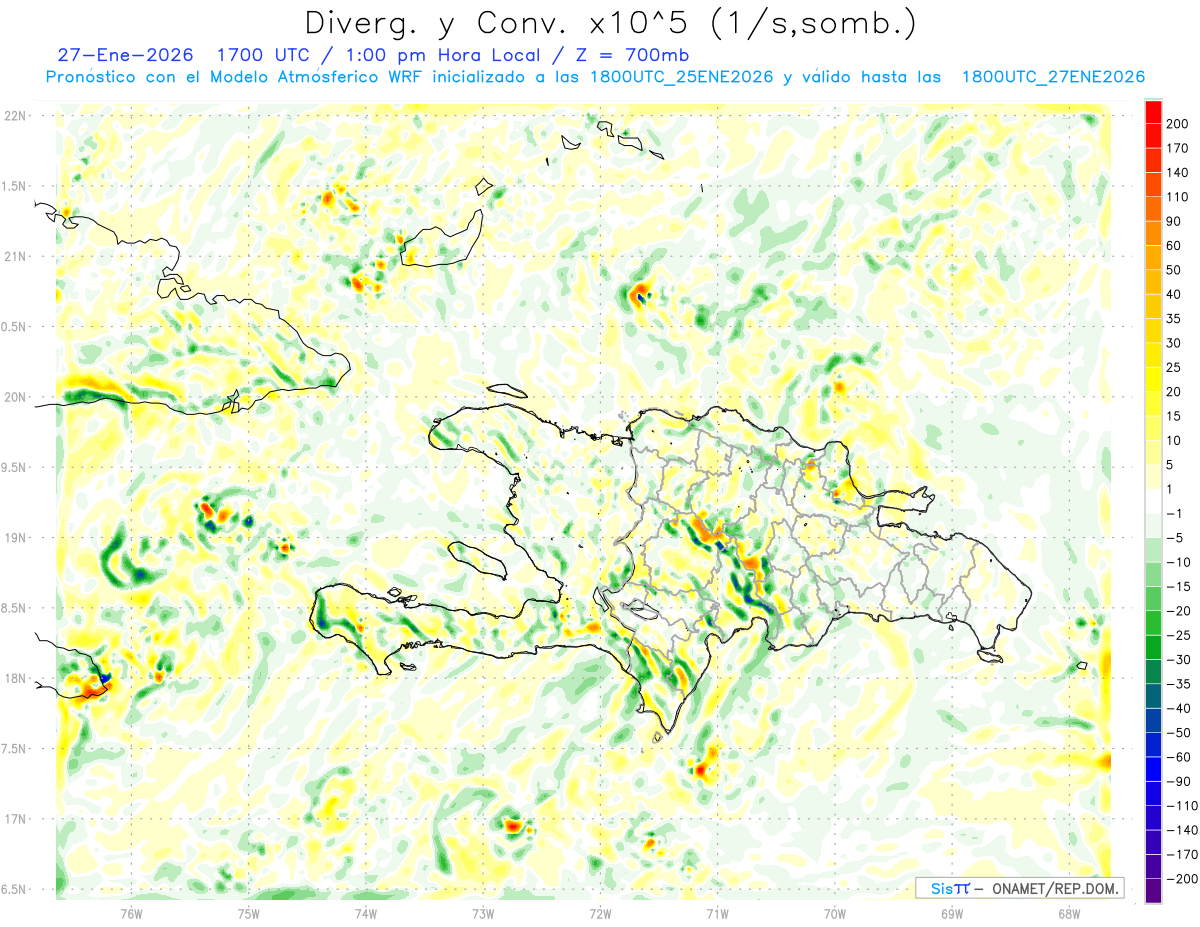Click the "SisTT - ONAMET/REP.DOM." credit box

[1019, 888]
